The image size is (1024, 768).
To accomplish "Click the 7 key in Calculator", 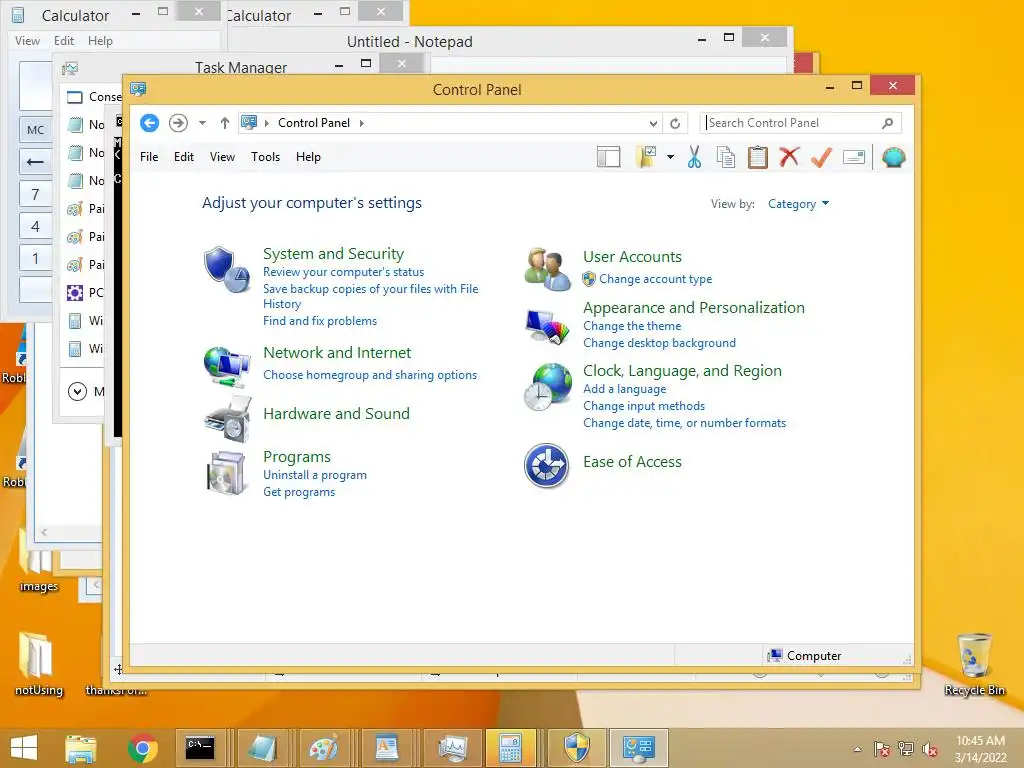I will pyautogui.click(x=35, y=194).
